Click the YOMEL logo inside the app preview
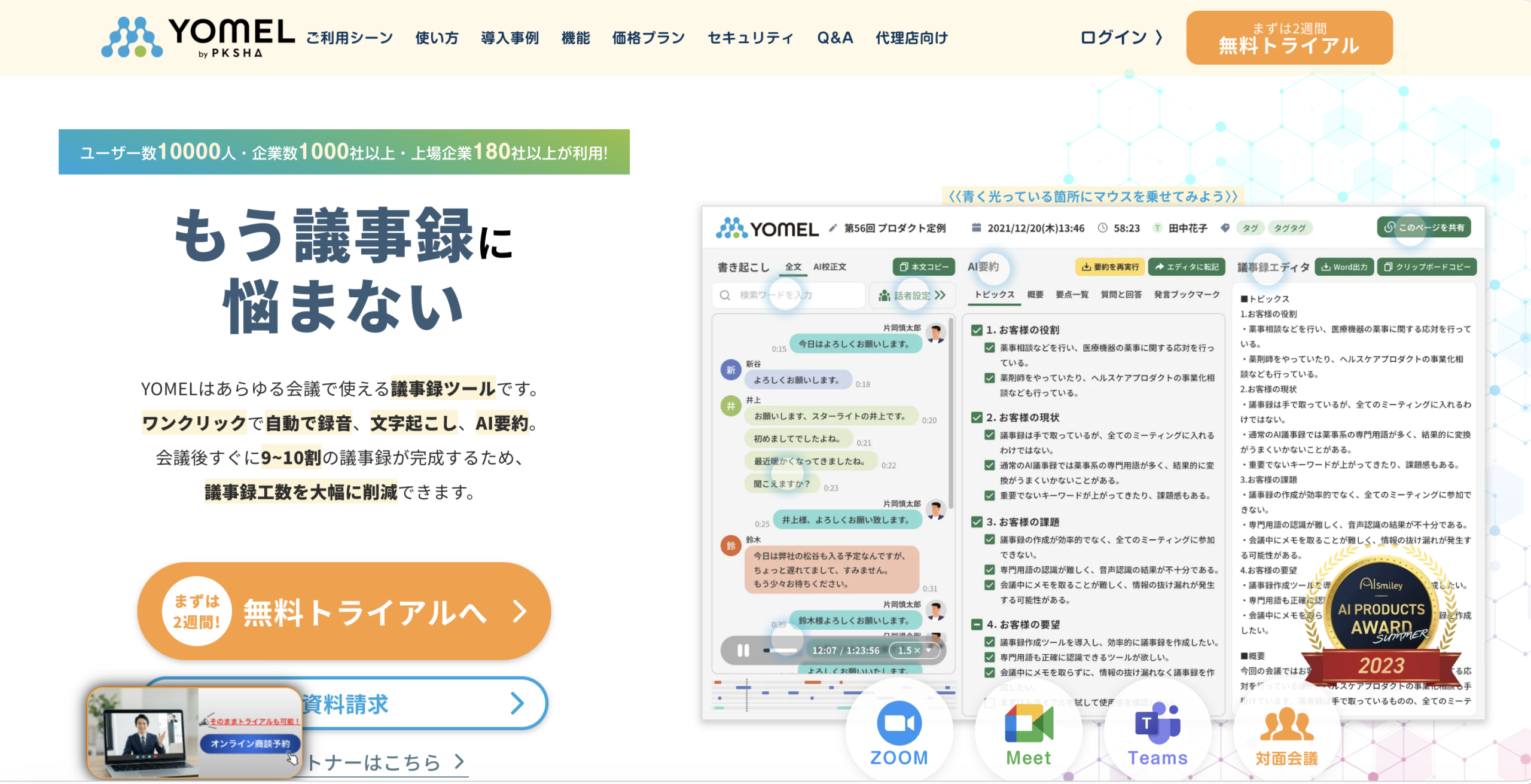This screenshot has width=1531, height=784. pyautogui.click(x=767, y=228)
